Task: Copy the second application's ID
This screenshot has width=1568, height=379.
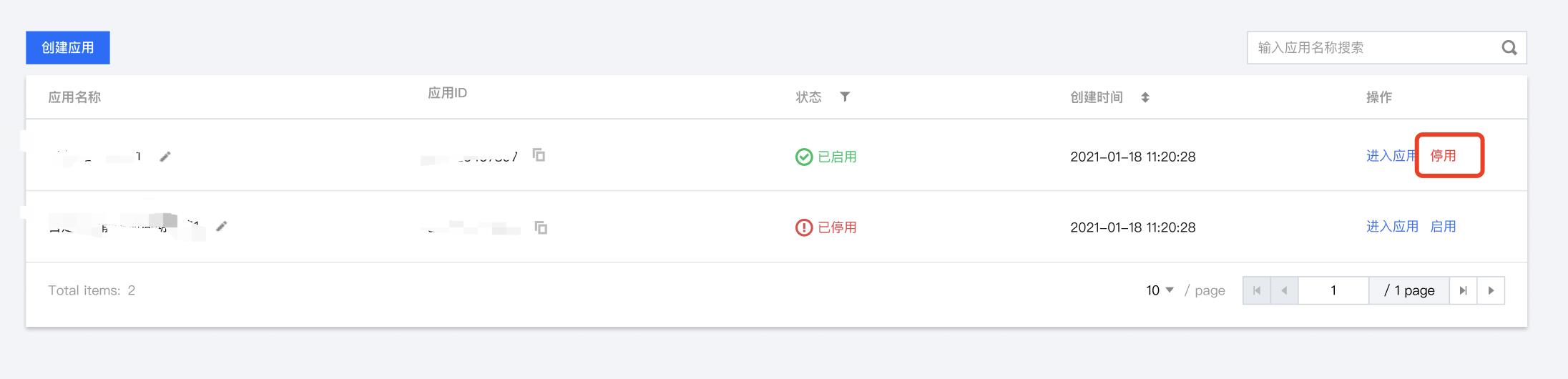Action: point(541,227)
